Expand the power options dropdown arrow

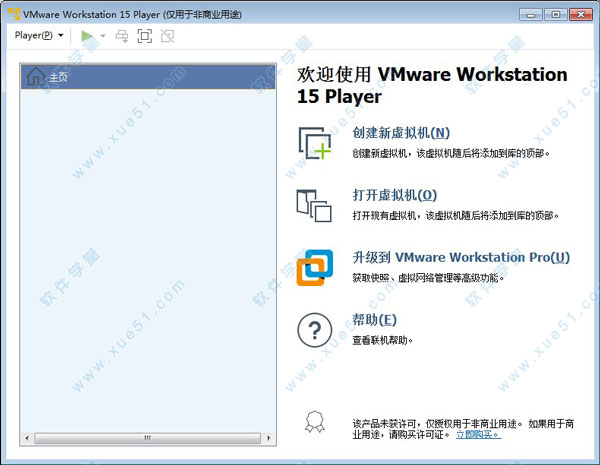coord(103,36)
